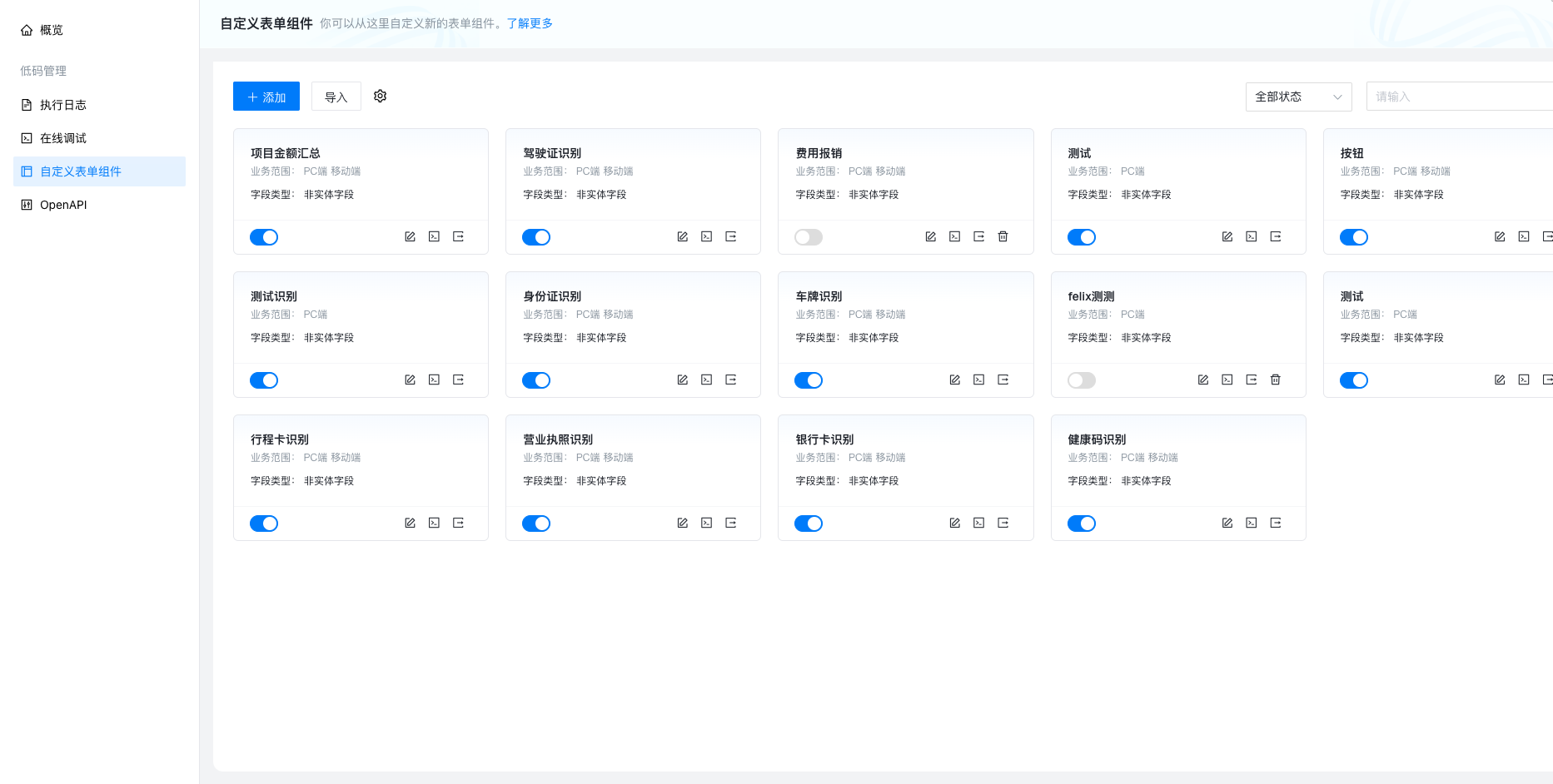Open 执行日志 in sidebar

(99, 105)
